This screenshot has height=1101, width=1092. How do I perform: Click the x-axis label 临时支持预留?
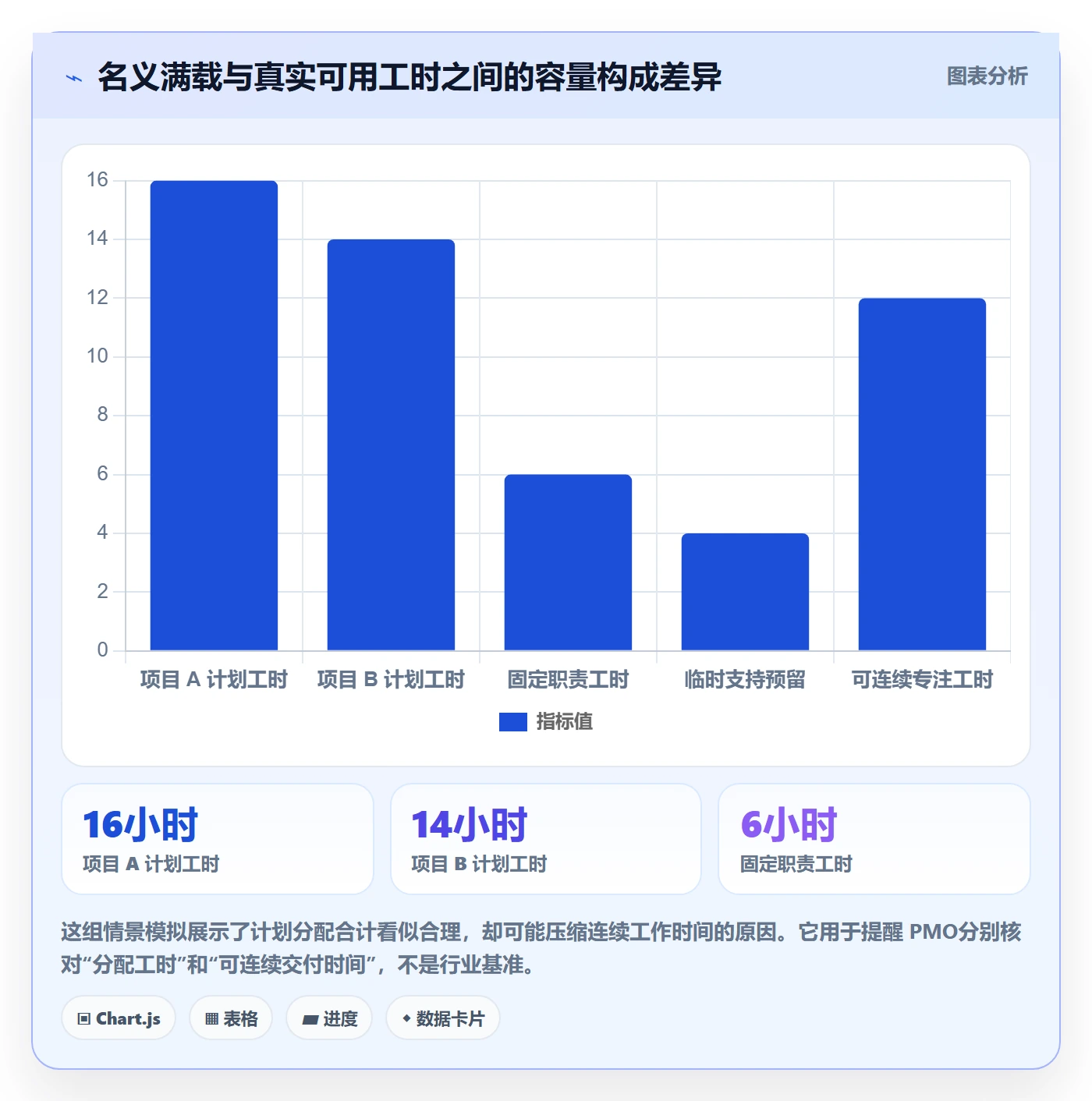tap(745, 680)
